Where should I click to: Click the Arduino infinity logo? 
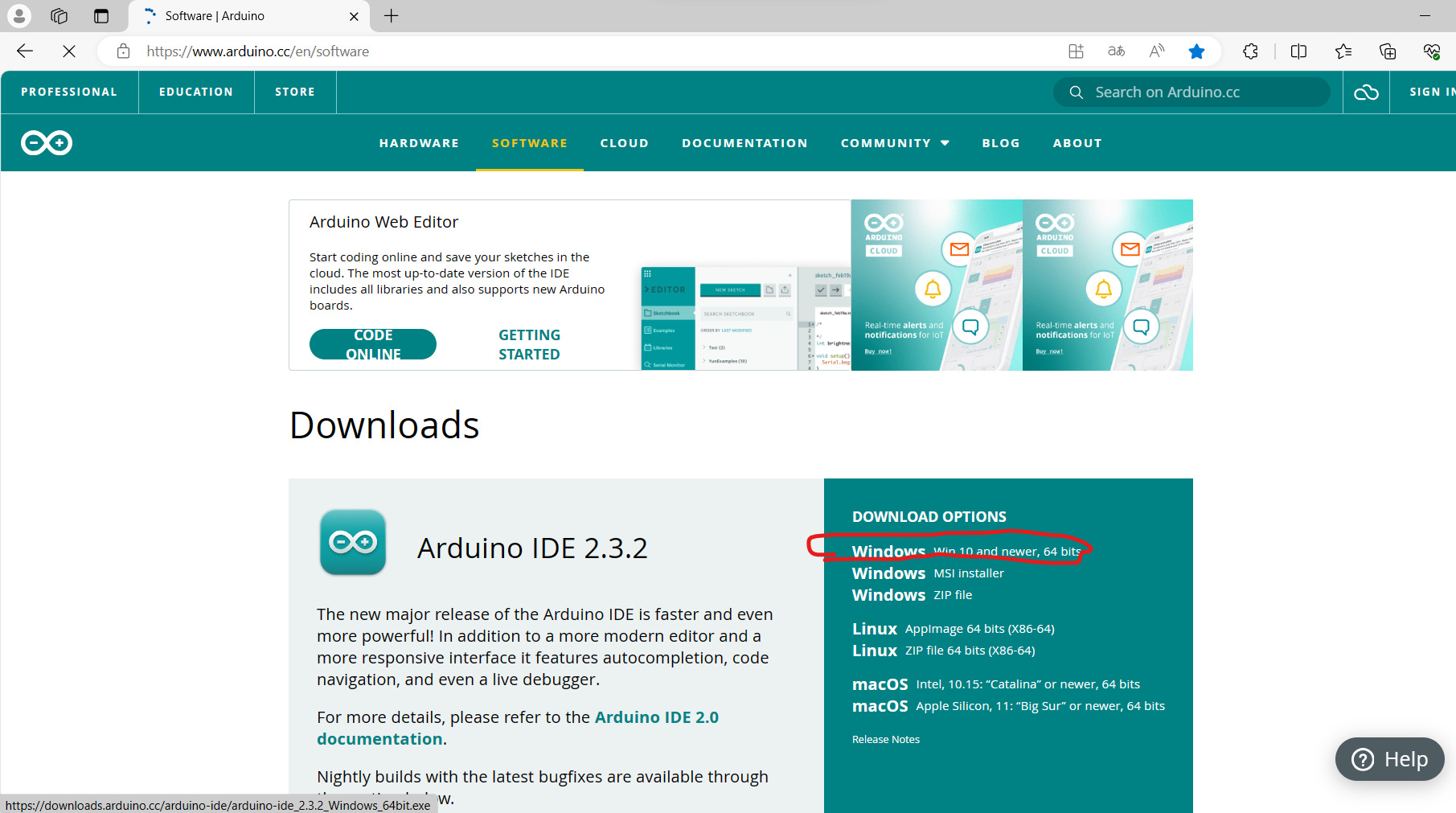[x=47, y=142]
